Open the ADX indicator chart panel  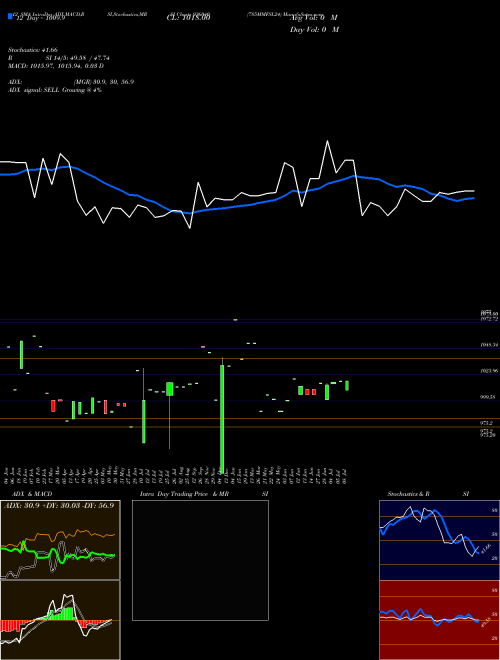coord(60,540)
